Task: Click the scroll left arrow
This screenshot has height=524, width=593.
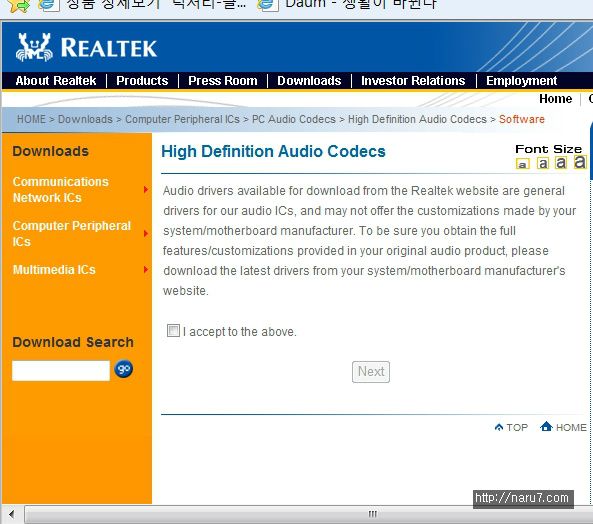Action: (x=11, y=514)
